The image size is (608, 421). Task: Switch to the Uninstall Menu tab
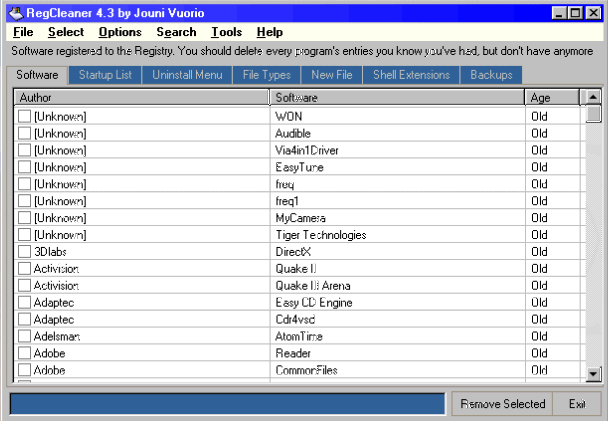click(187, 75)
